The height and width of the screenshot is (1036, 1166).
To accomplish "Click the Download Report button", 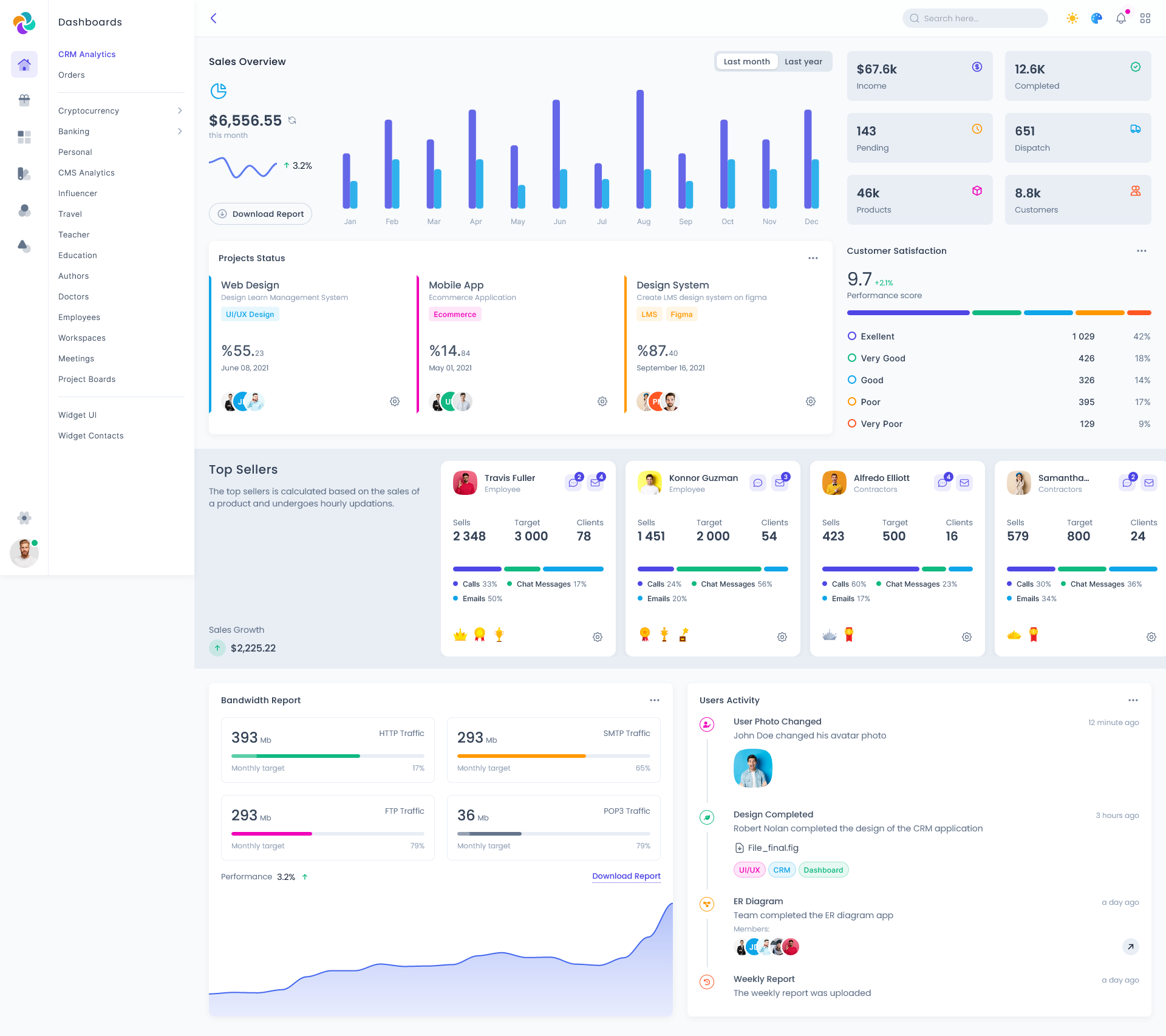I will pos(261,214).
